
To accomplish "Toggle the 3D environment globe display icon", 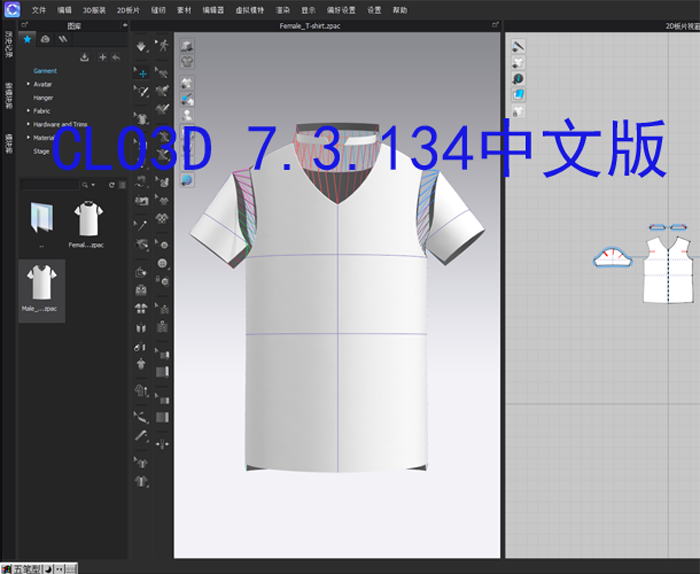I will [187, 180].
